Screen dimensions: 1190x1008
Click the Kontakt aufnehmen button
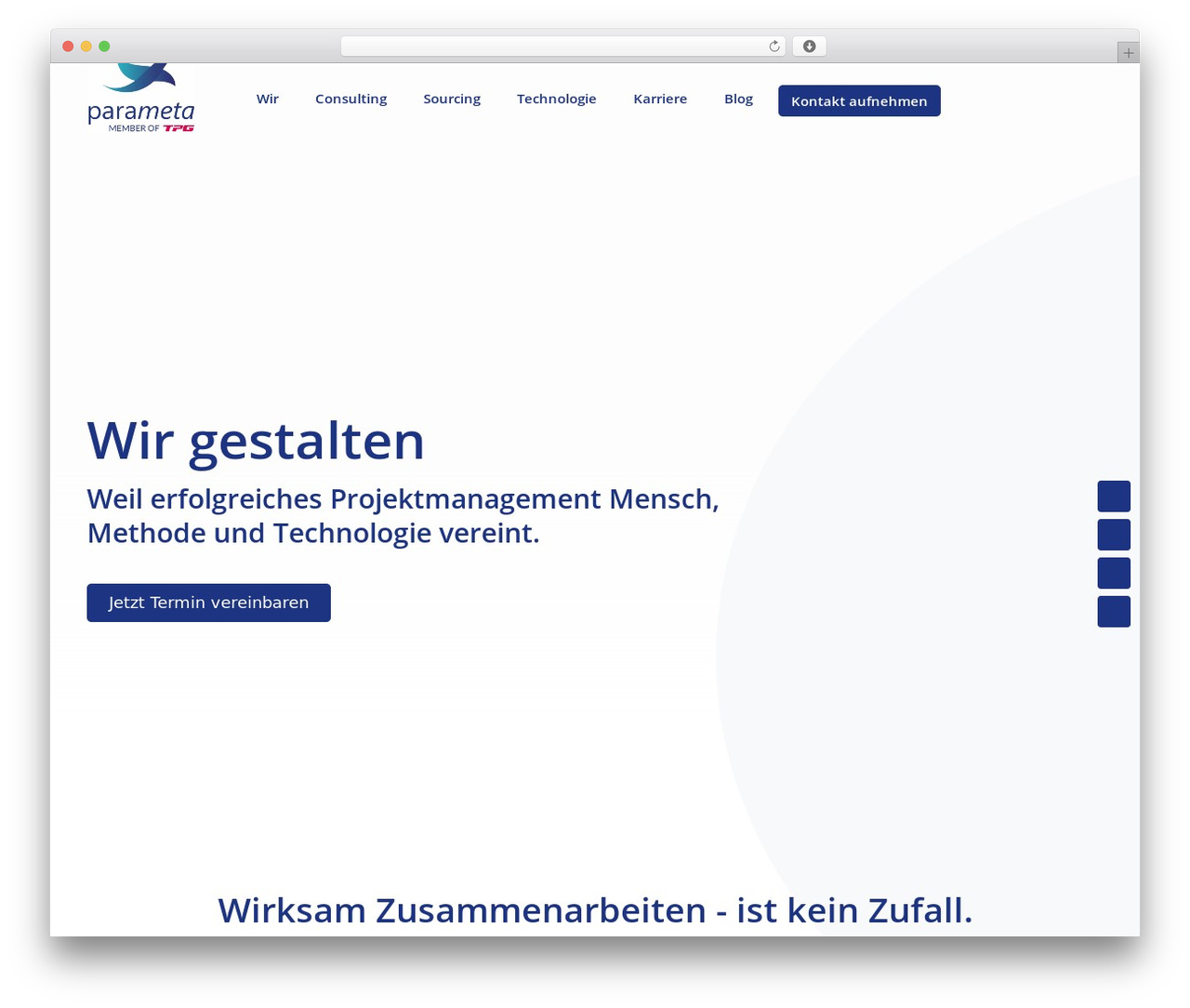click(x=859, y=100)
